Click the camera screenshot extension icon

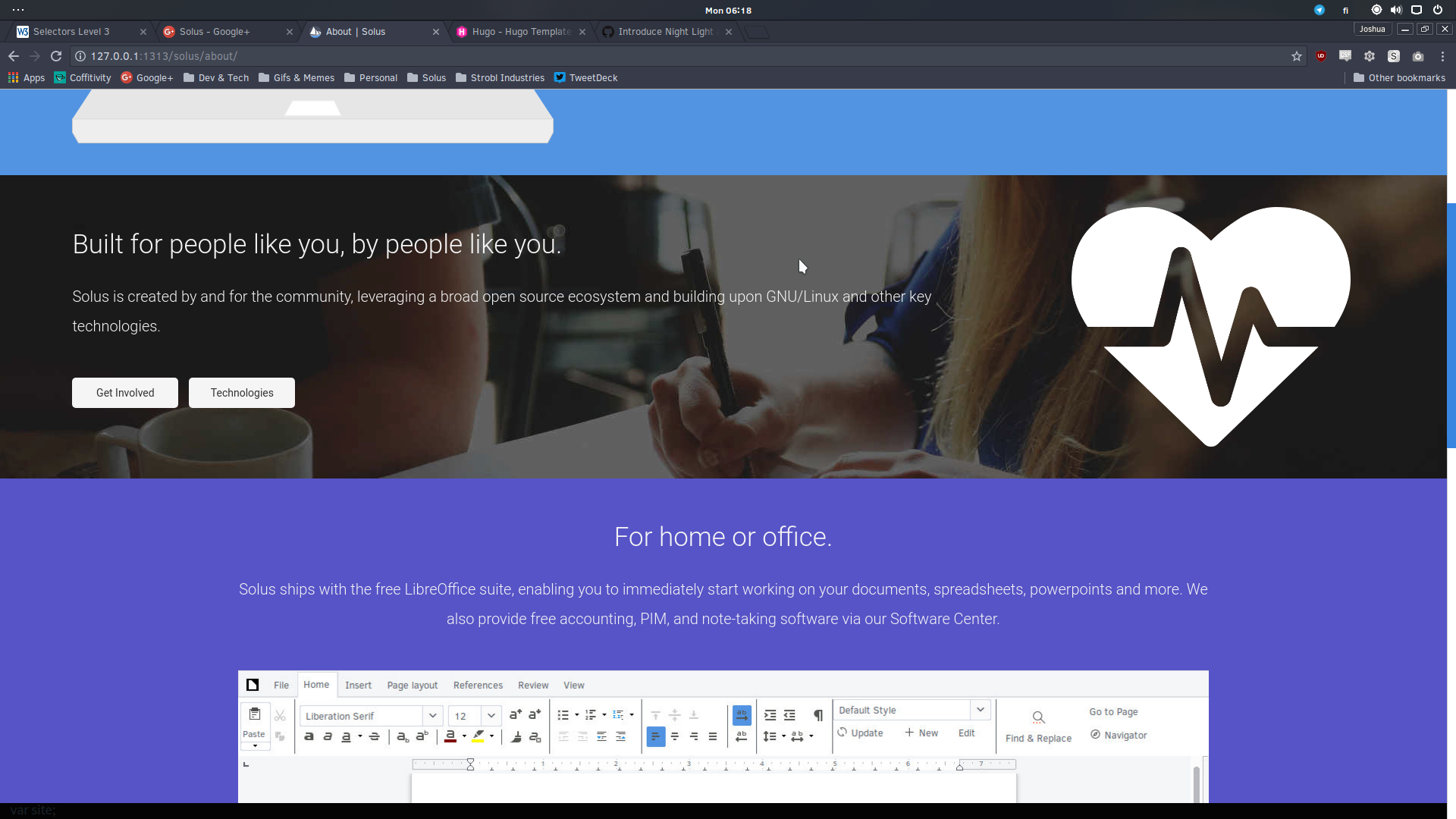click(x=1418, y=56)
